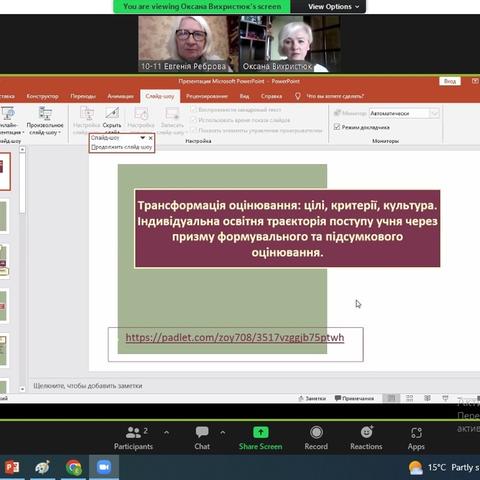The width and height of the screenshot is (480, 480).
Task: Expand the View Options dropdown
Action: click(x=333, y=7)
